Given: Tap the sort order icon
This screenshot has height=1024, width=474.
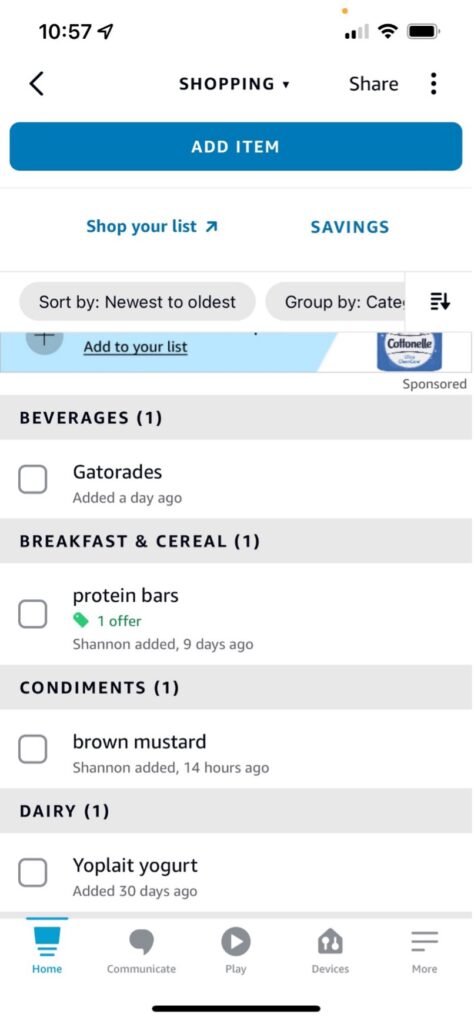Looking at the screenshot, I should (x=440, y=302).
